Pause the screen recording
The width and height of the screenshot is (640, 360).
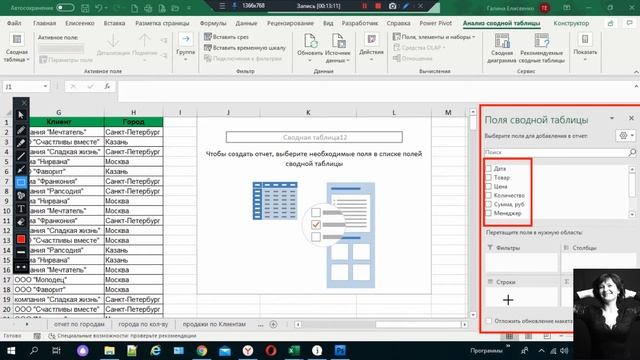point(364,6)
